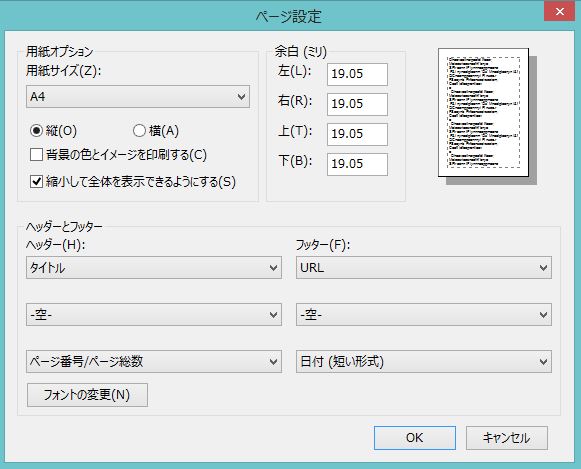
Task: Confirm settings with the OK button
Action: [415, 438]
